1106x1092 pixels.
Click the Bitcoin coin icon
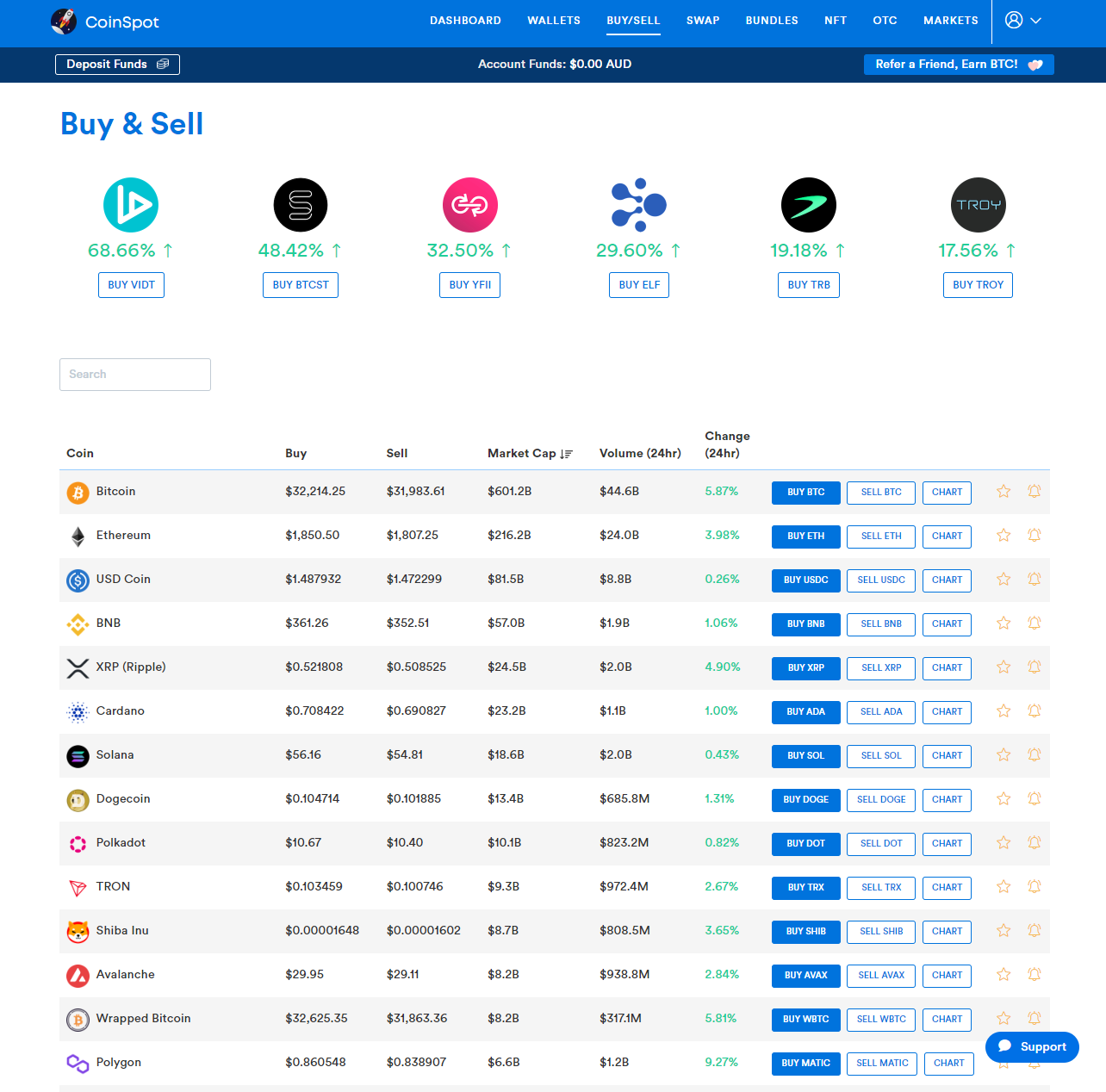pyautogui.click(x=78, y=493)
